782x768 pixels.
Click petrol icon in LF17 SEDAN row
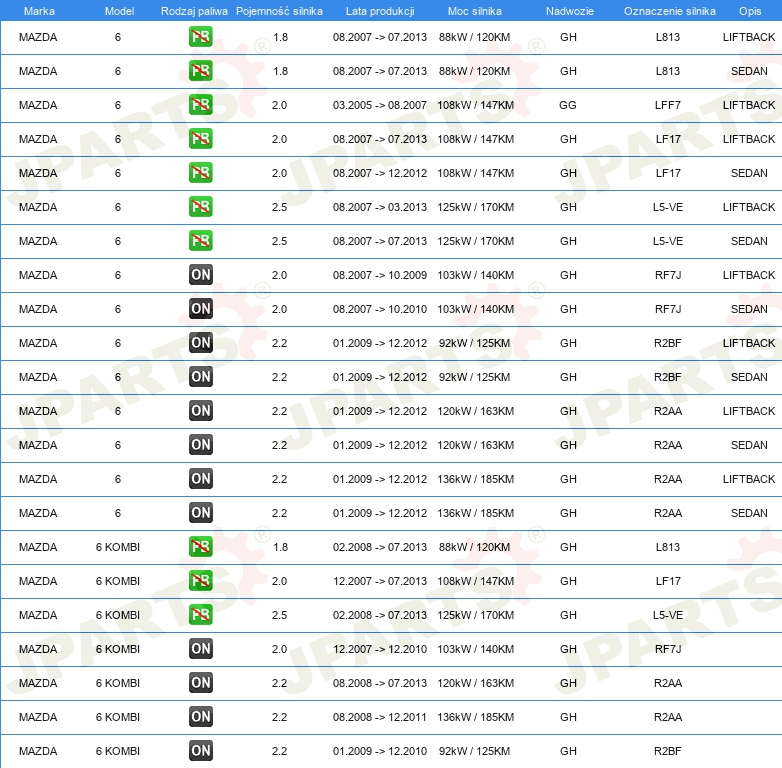click(200, 173)
